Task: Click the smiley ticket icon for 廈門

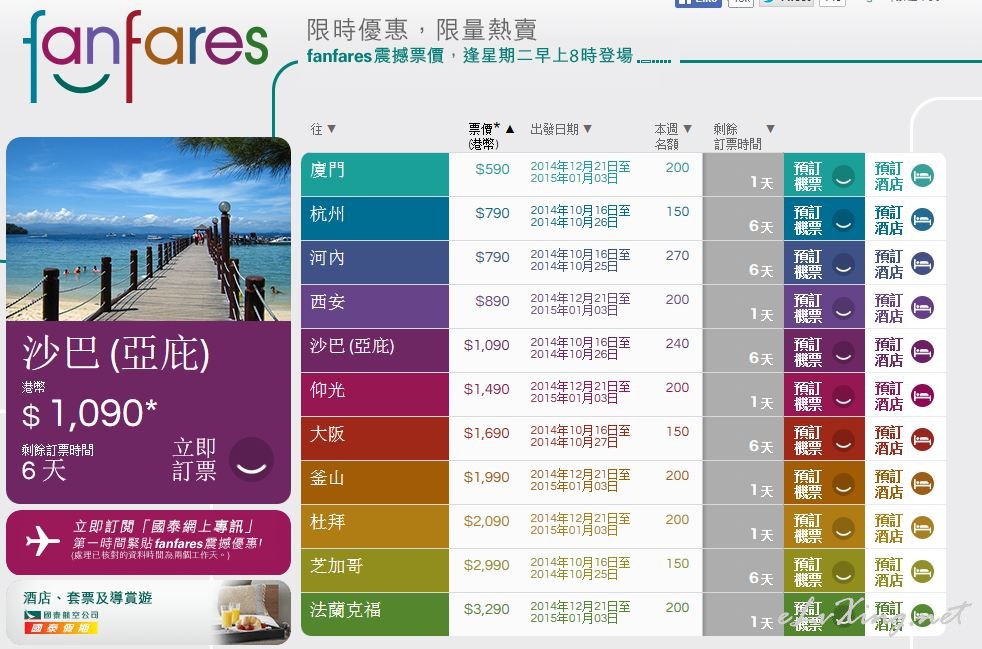Action: click(x=843, y=177)
